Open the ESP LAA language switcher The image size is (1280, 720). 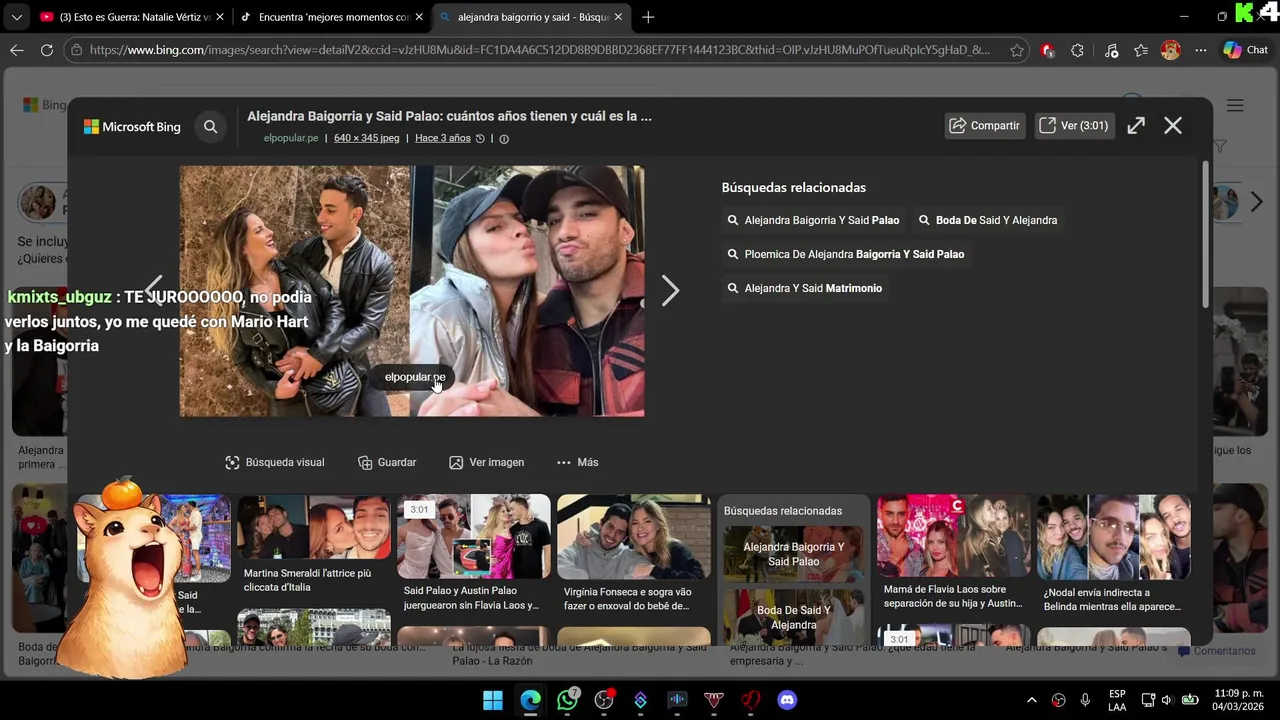coord(1117,700)
